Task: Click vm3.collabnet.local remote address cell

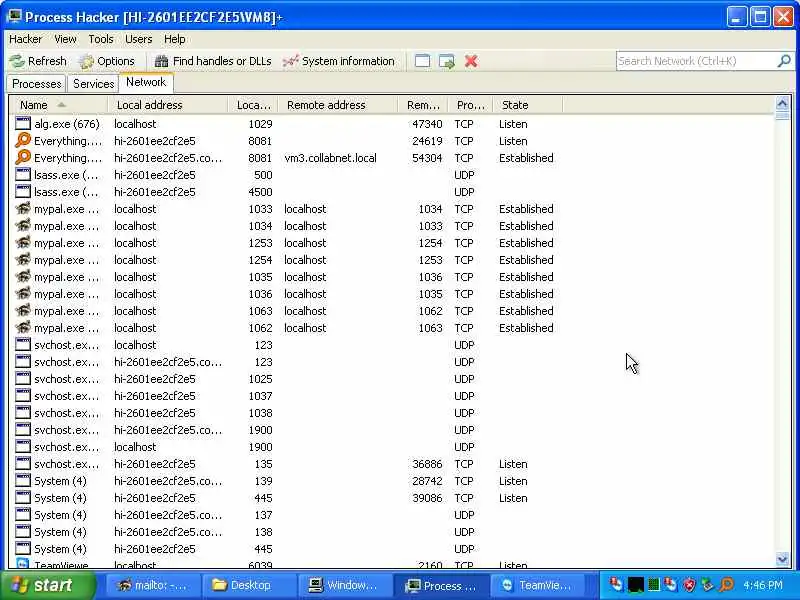Action: [x=330, y=158]
